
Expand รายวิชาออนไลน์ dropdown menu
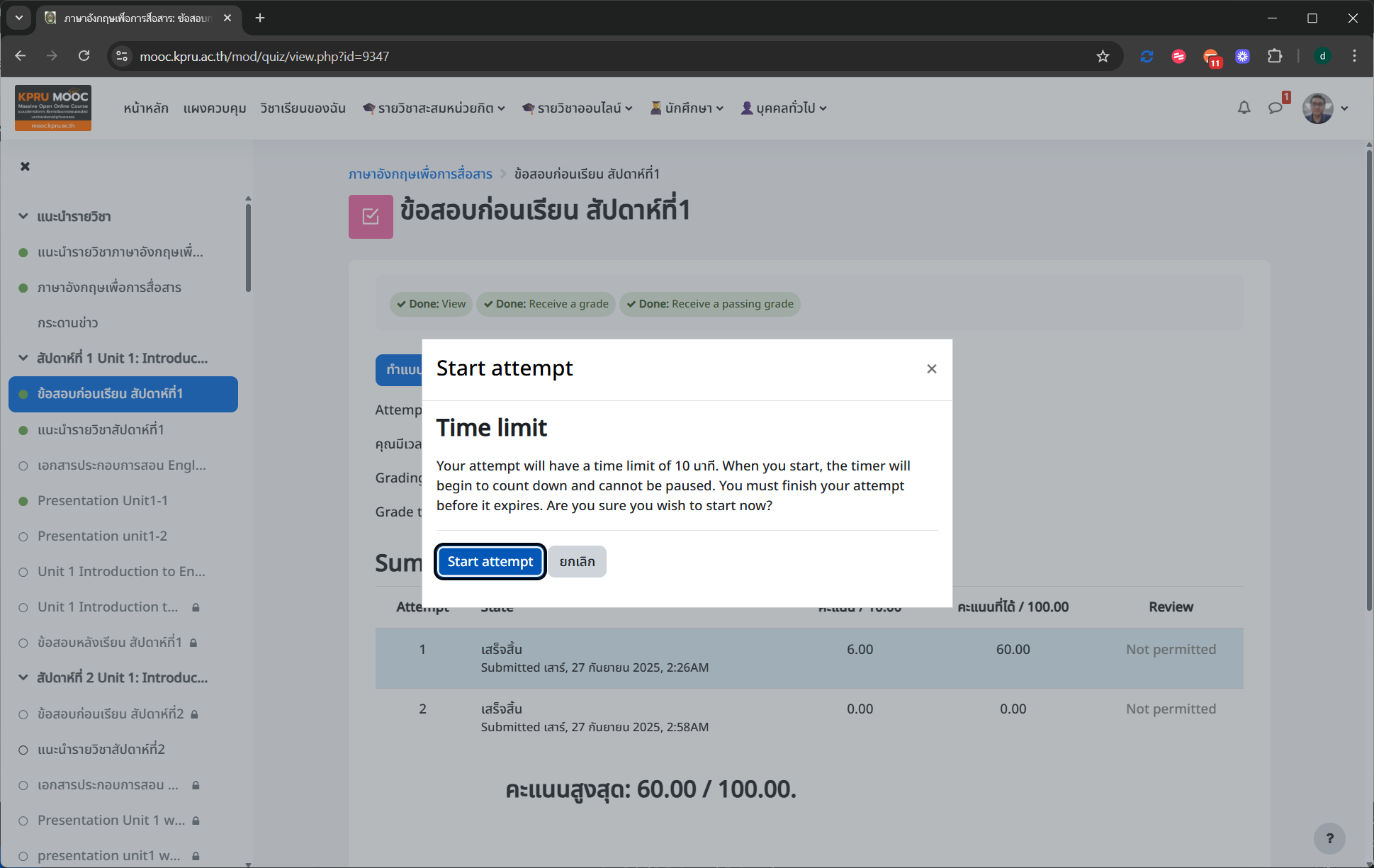[578, 108]
